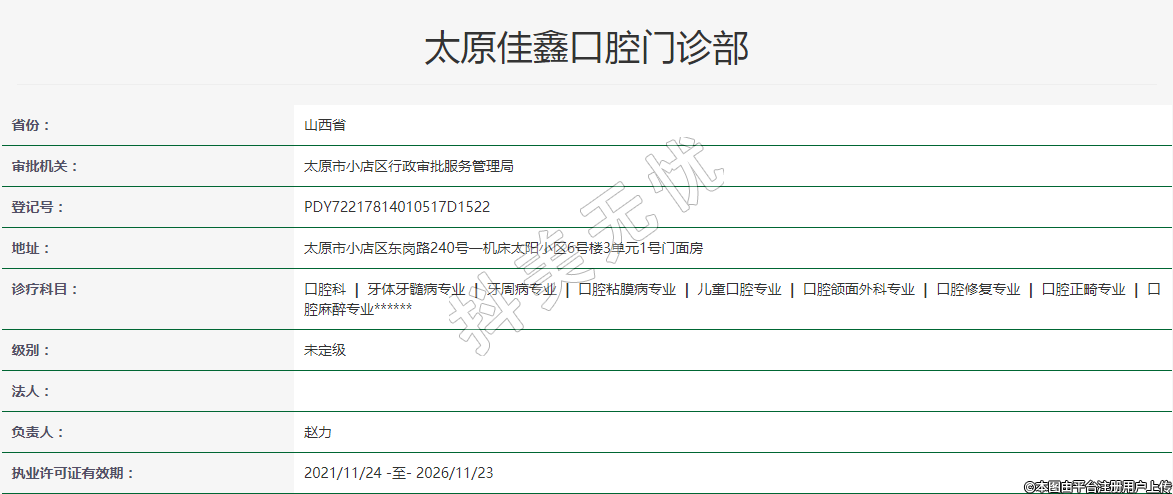Screen dimensions: 1173x494
Task: Click the 审批机关 row label
Action: pos(44,166)
